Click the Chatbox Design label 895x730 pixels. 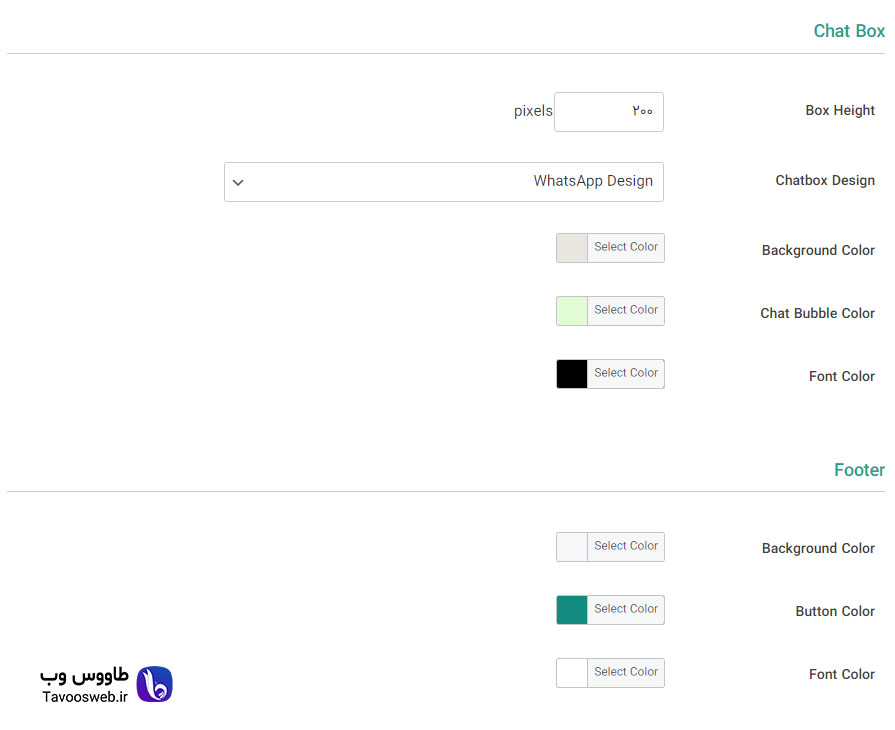click(x=825, y=180)
